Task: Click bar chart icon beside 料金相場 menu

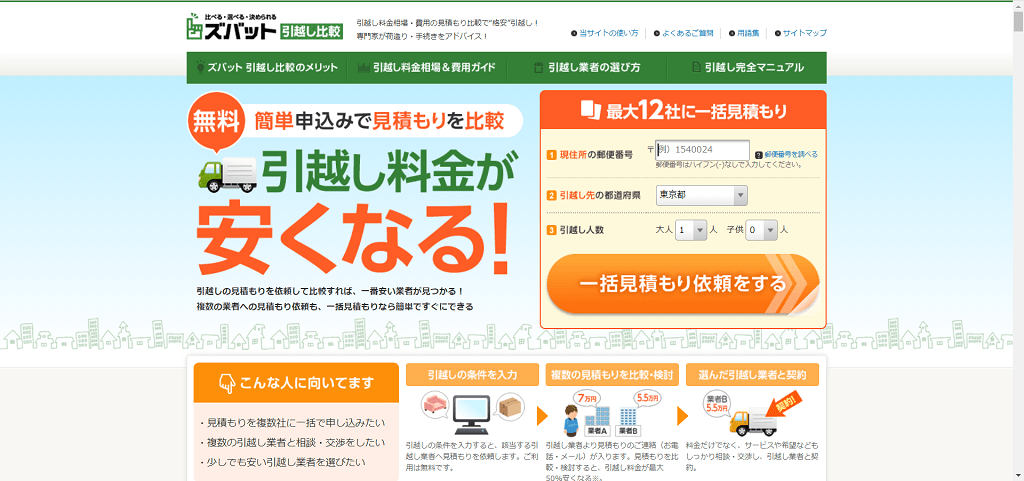Action: pyautogui.click(x=364, y=67)
